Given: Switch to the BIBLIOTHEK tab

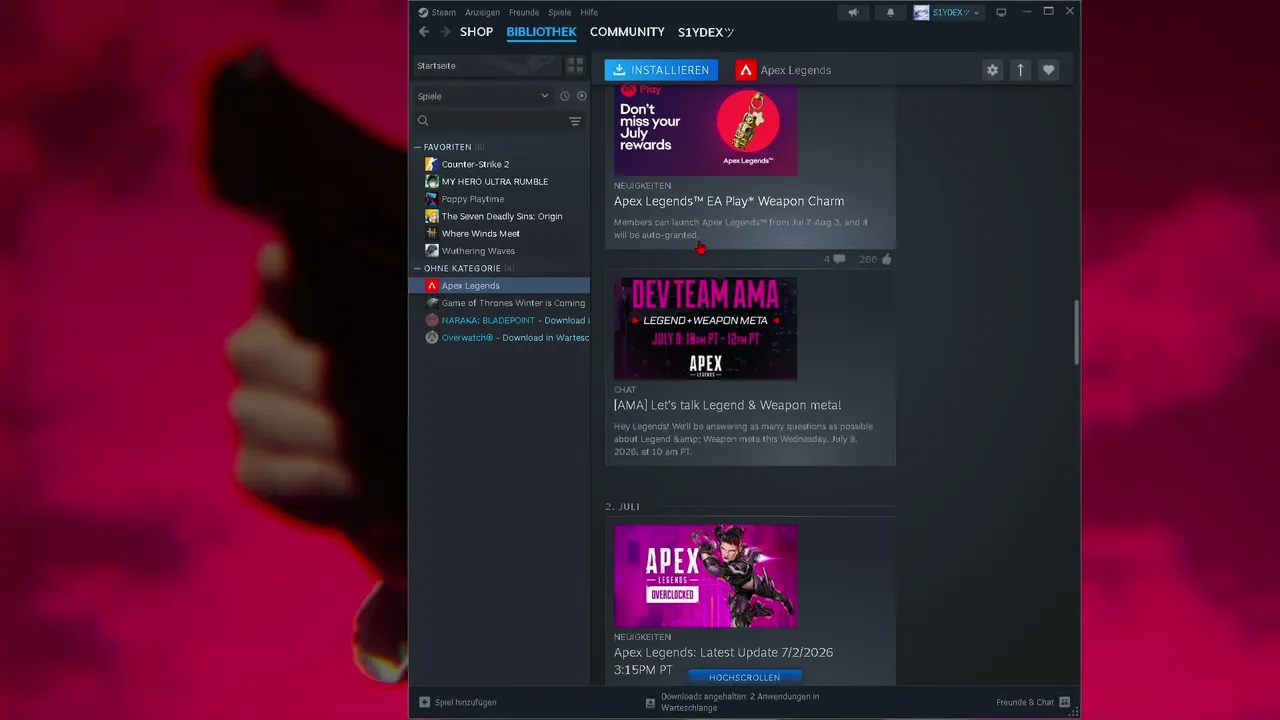Looking at the screenshot, I should (541, 32).
